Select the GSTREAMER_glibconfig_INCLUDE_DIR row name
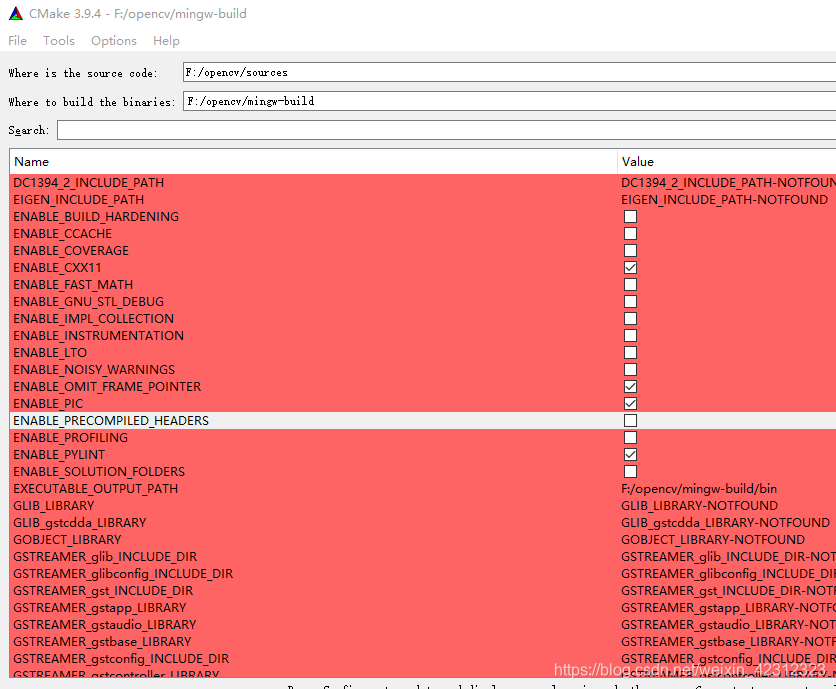This screenshot has width=836, height=689. click(x=123, y=574)
